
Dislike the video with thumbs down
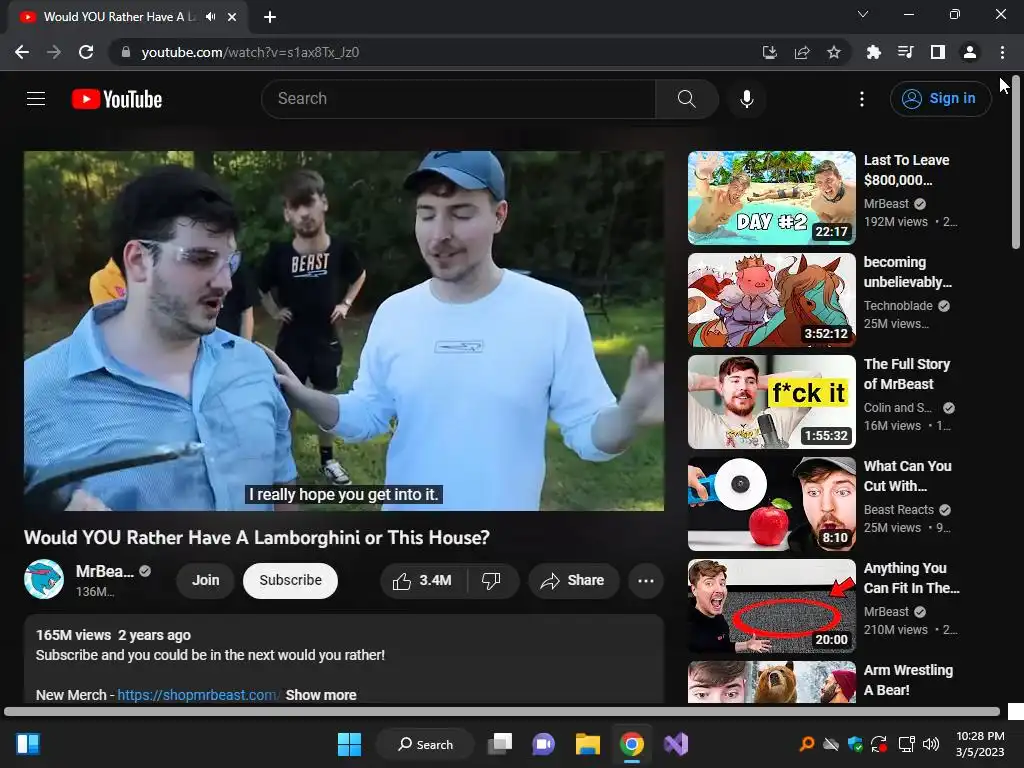491,581
